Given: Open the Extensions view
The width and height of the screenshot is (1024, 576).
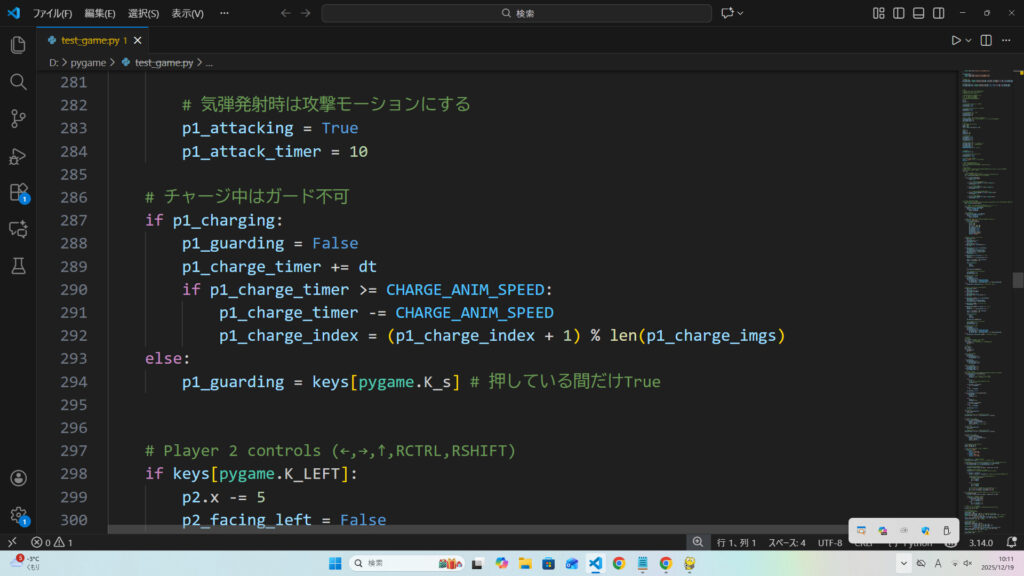Looking at the screenshot, I should [17, 192].
